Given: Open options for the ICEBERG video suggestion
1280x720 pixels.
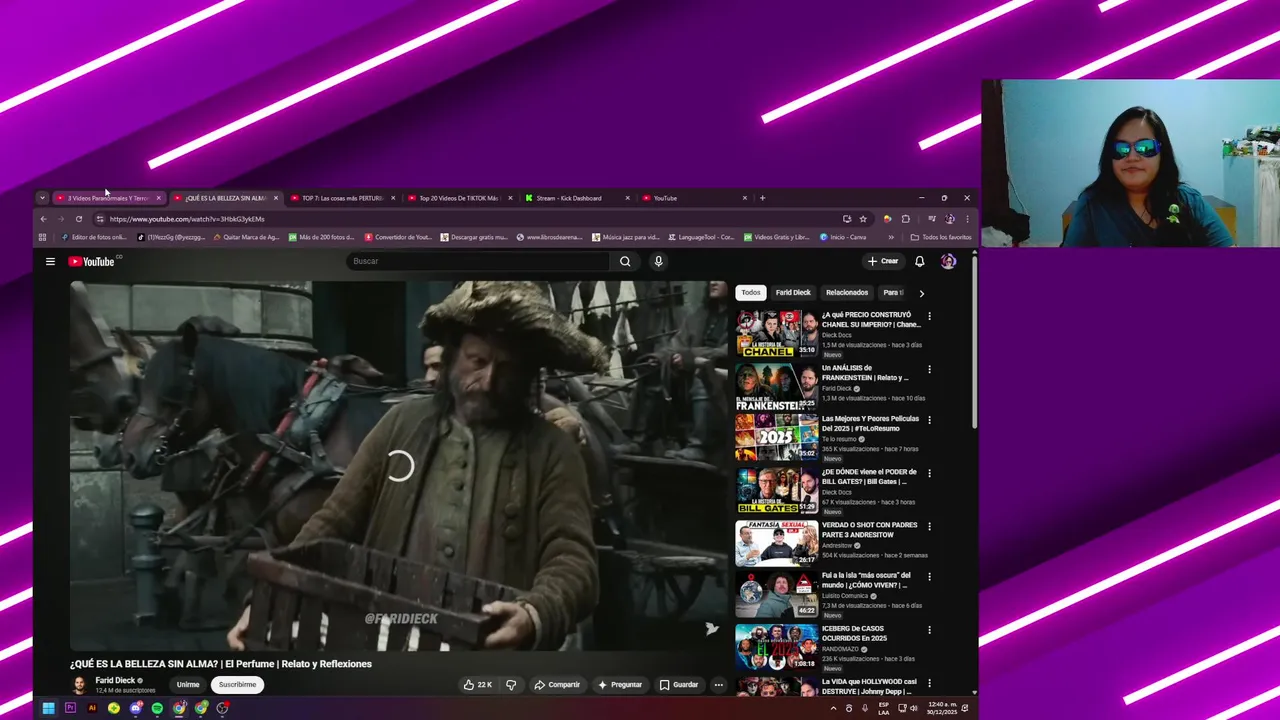Looking at the screenshot, I should pos(929,630).
